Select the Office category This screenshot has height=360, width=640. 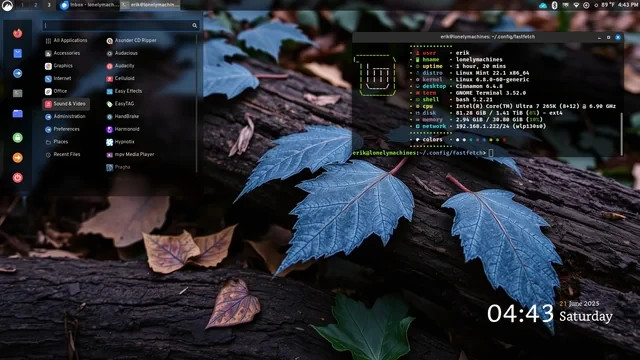pyautogui.click(x=56, y=91)
